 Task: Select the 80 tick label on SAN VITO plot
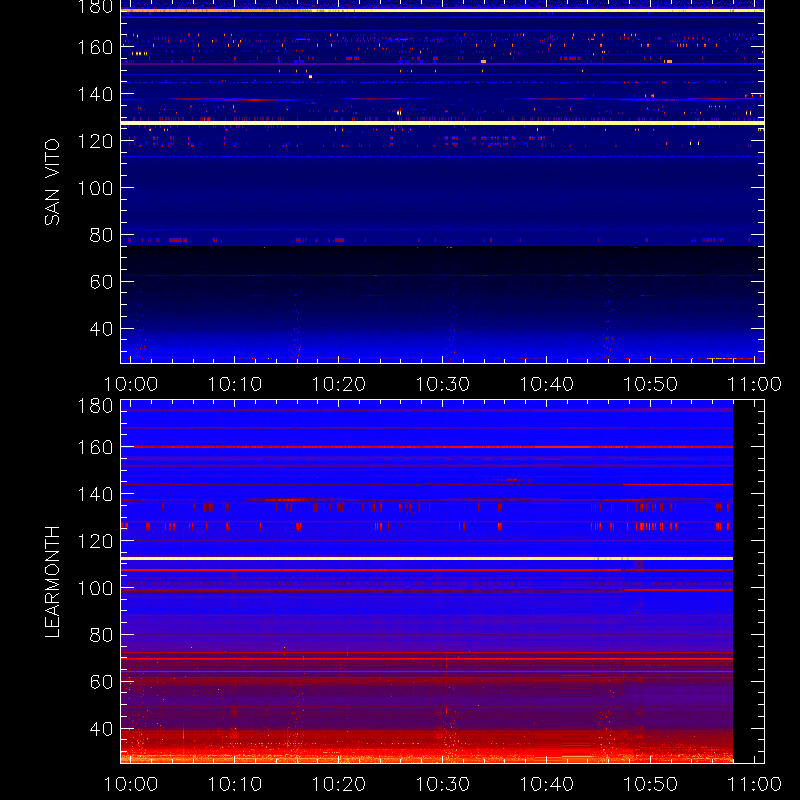pyautogui.click(x=101, y=235)
